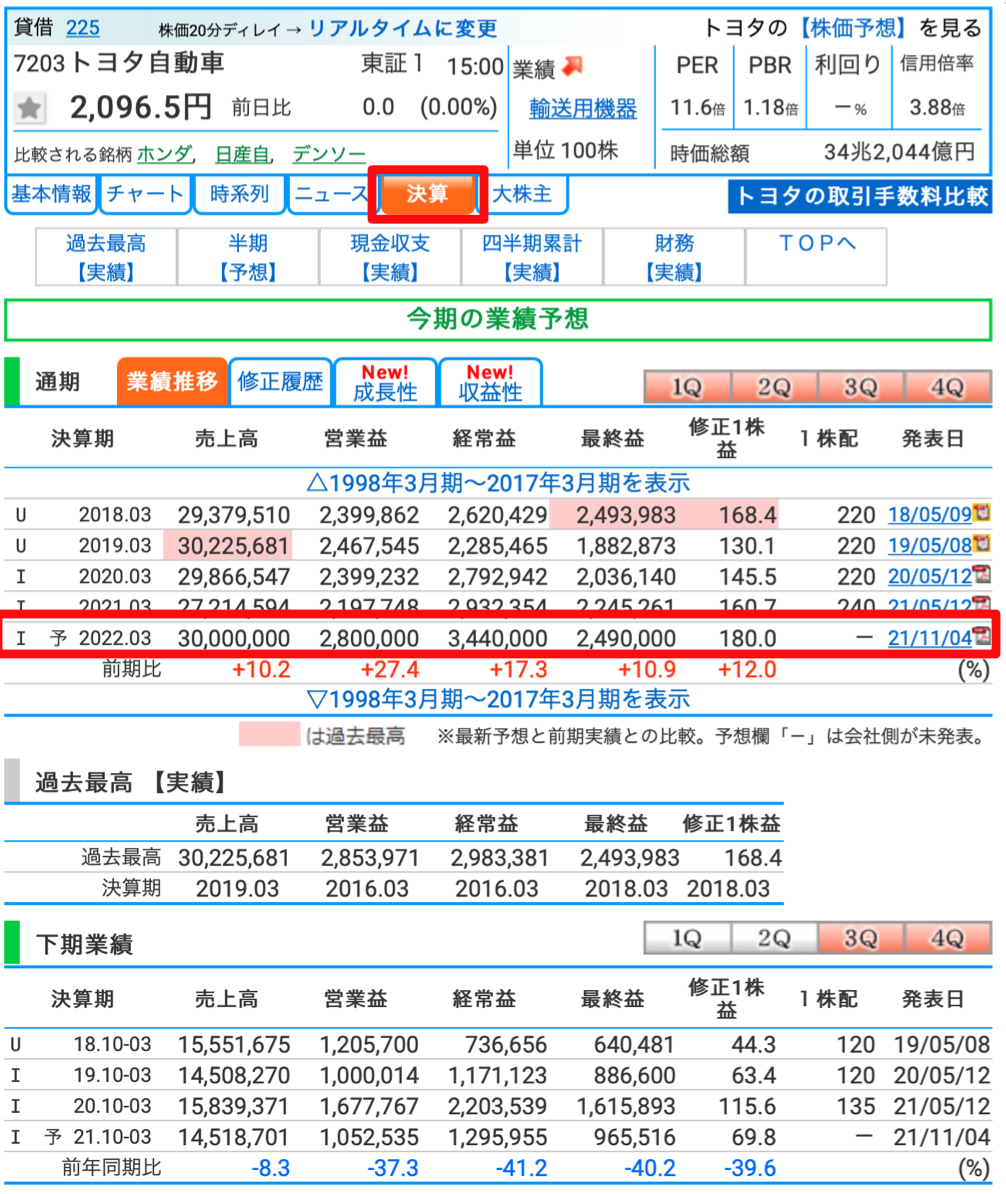Viewport: 1006px width, 1194px height.
Task: Jump to 半期【予想】 section
Action: pos(248,257)
